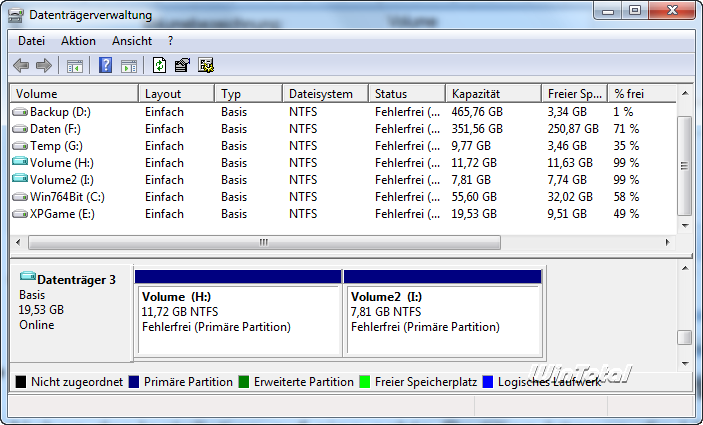
Task: Select the Win764Bit (C:) row name
Action: coord(67,197)
